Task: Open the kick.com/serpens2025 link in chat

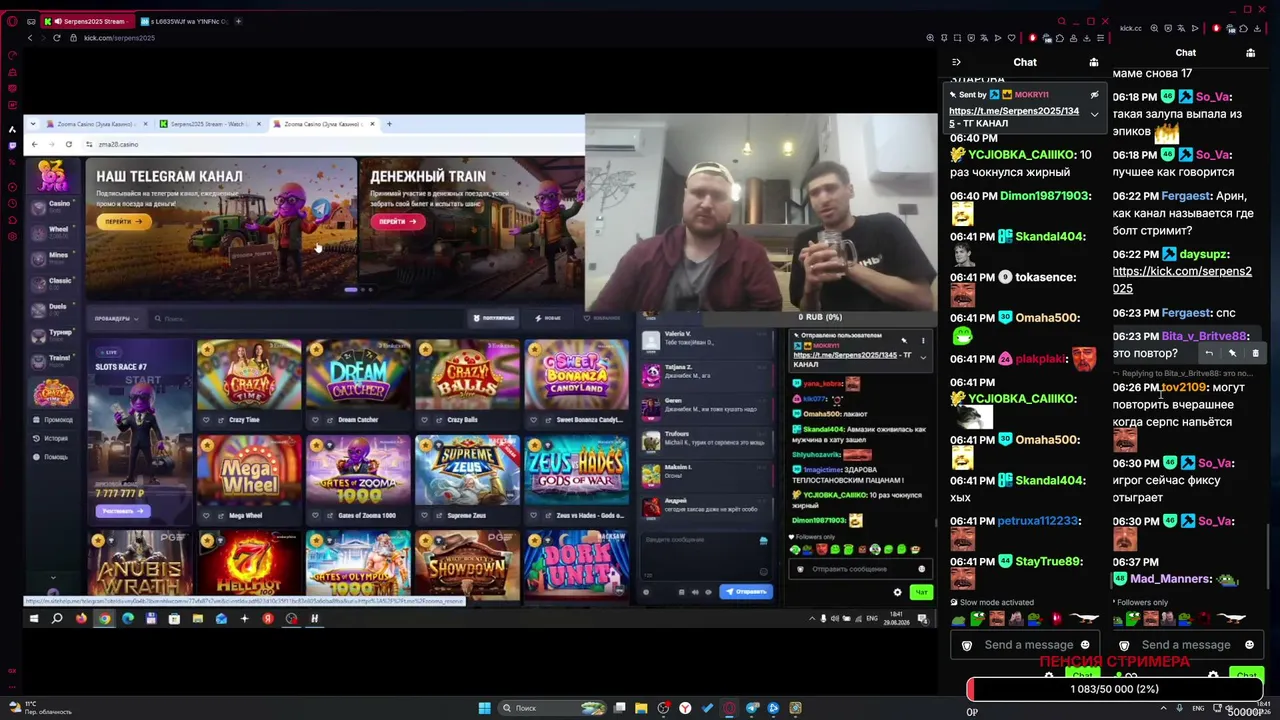Action: click(x=1182, y=280)
